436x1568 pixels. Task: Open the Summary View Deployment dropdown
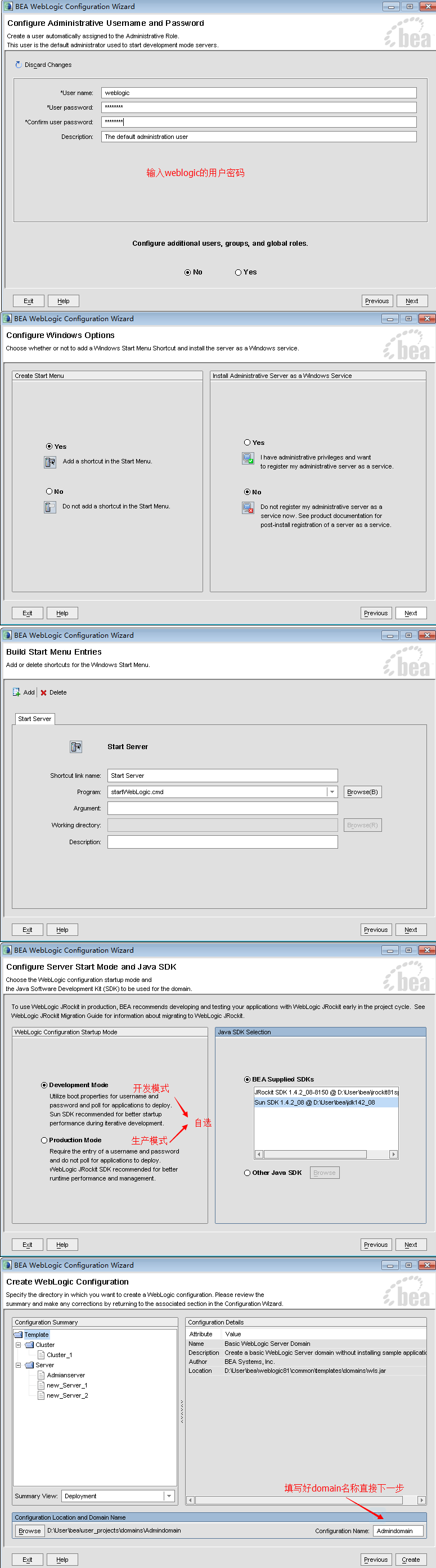(169, 1495)
